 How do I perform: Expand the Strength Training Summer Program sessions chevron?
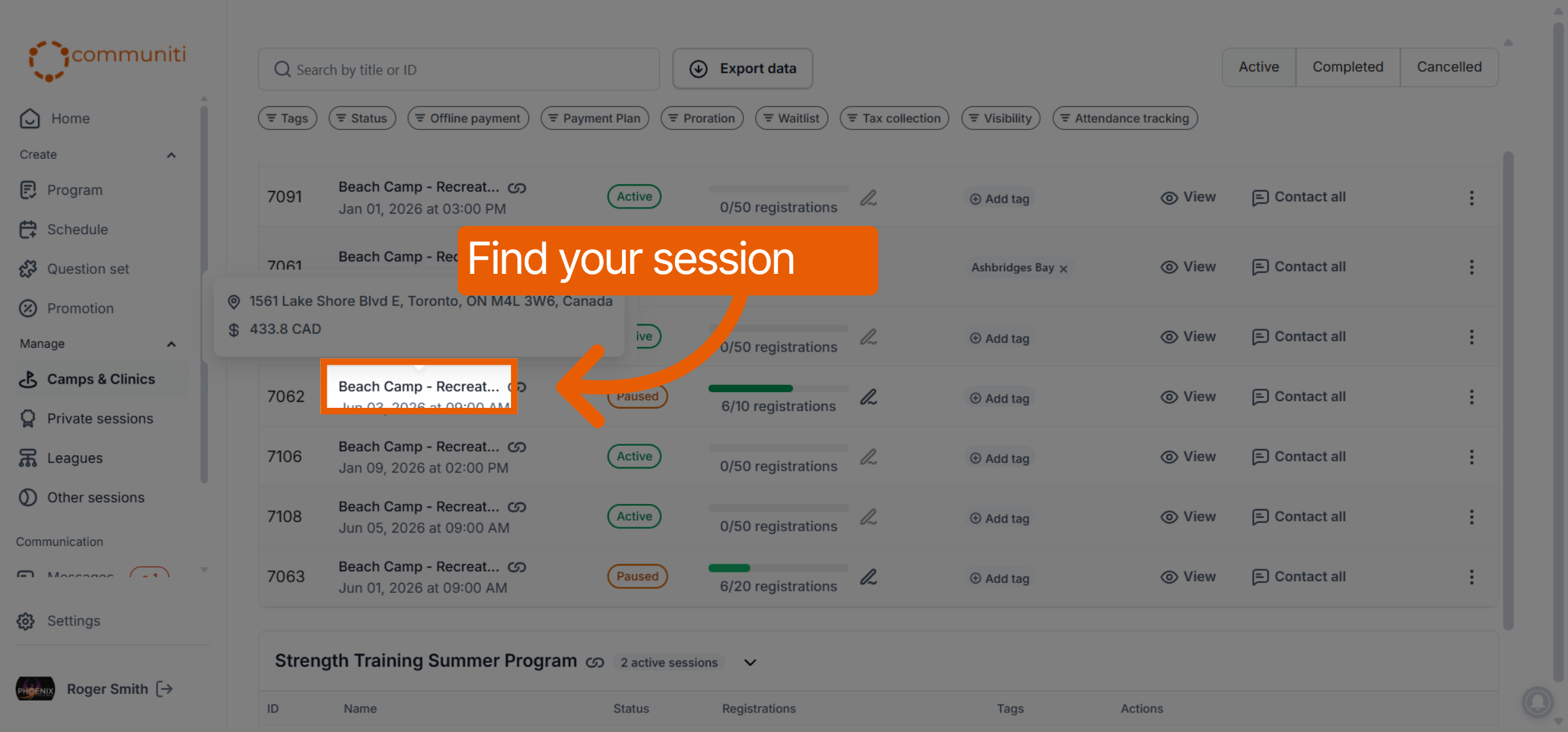click(750, 663)
